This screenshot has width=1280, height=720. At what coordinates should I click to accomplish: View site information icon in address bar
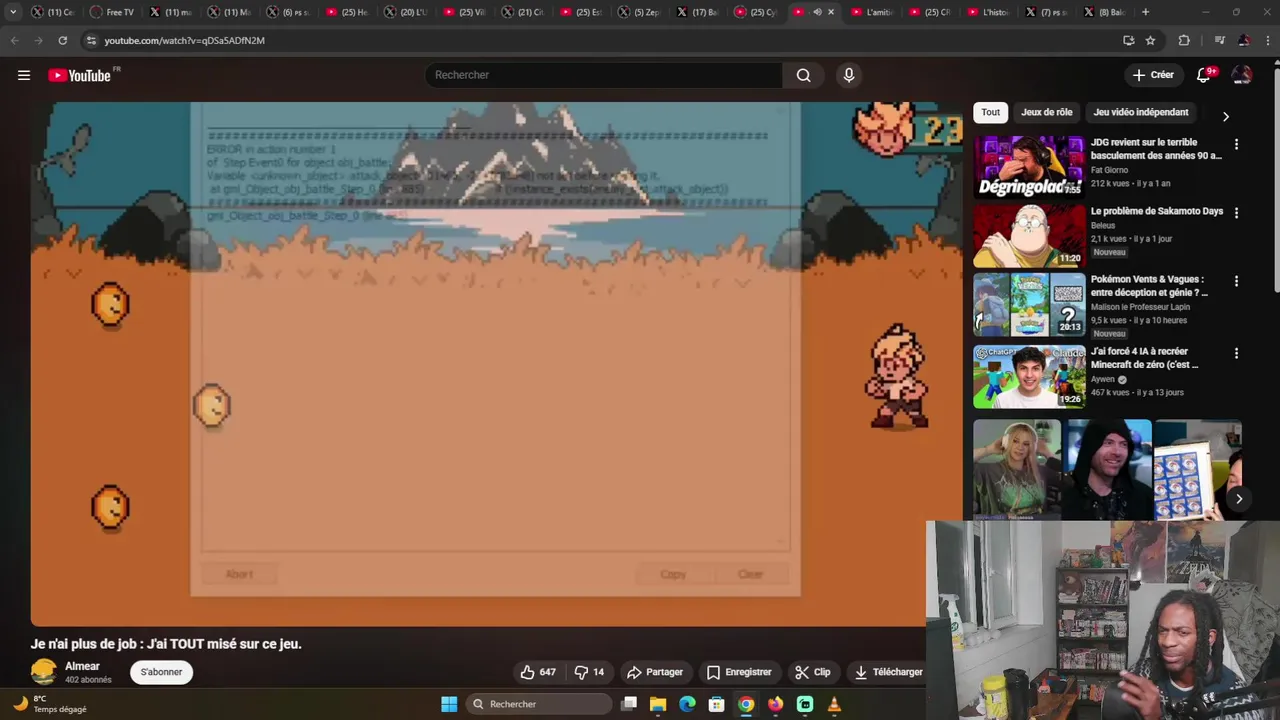pos(91,40)
